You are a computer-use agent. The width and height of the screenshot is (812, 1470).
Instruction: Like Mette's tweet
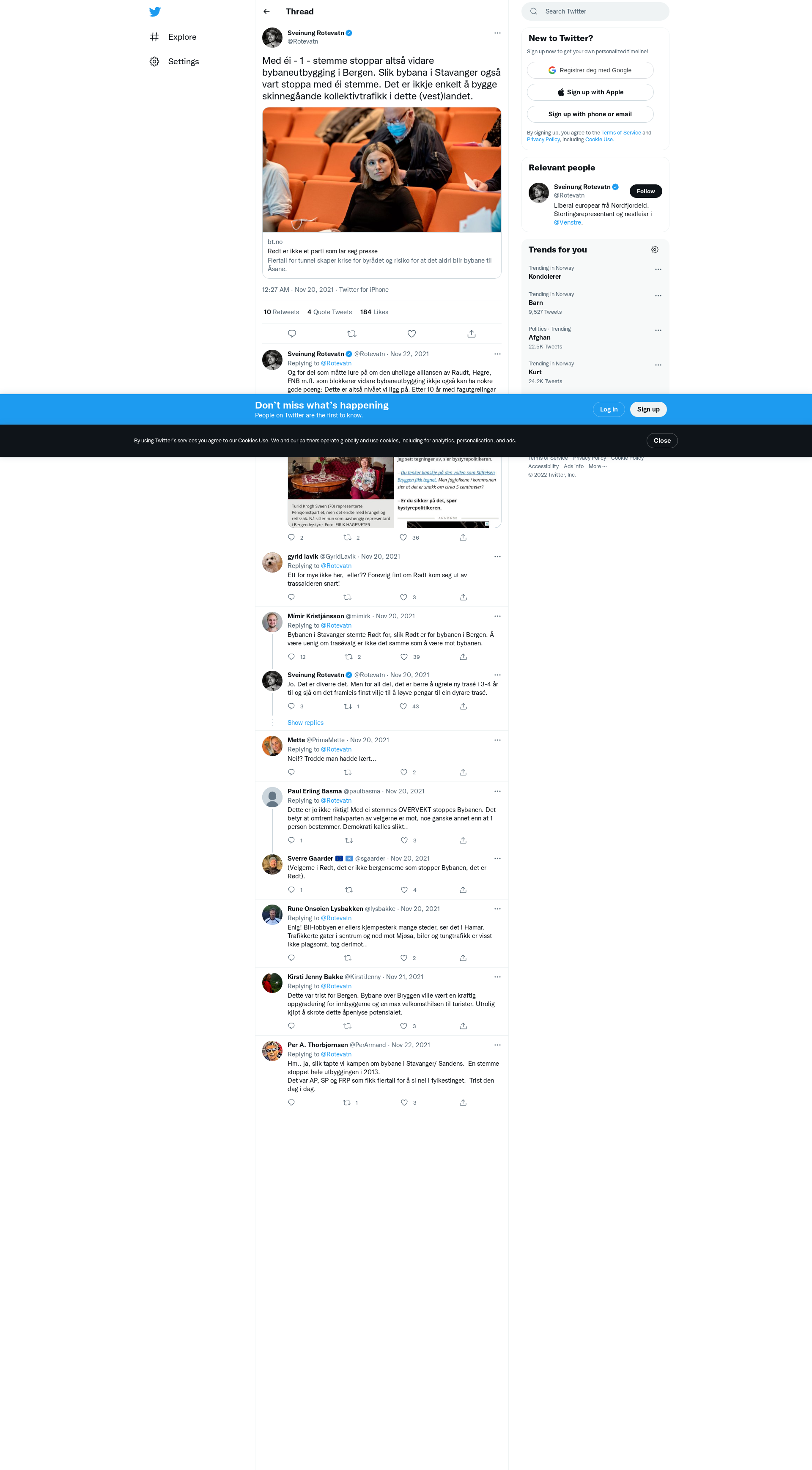coord(403,772)
